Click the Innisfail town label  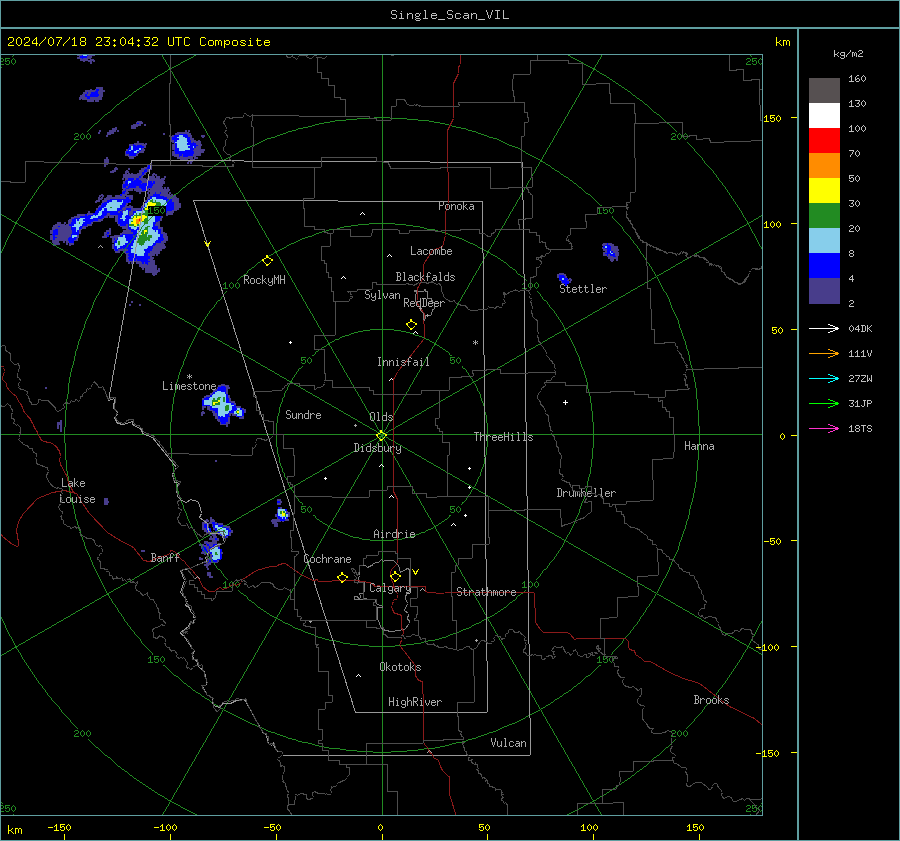(403, 362)
